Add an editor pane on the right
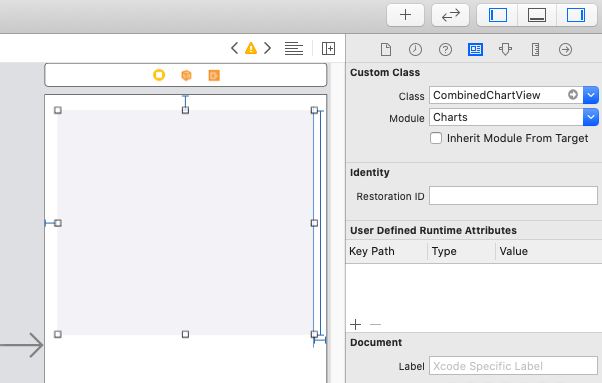This screenshot has width=602, height=383. (328, 48)
